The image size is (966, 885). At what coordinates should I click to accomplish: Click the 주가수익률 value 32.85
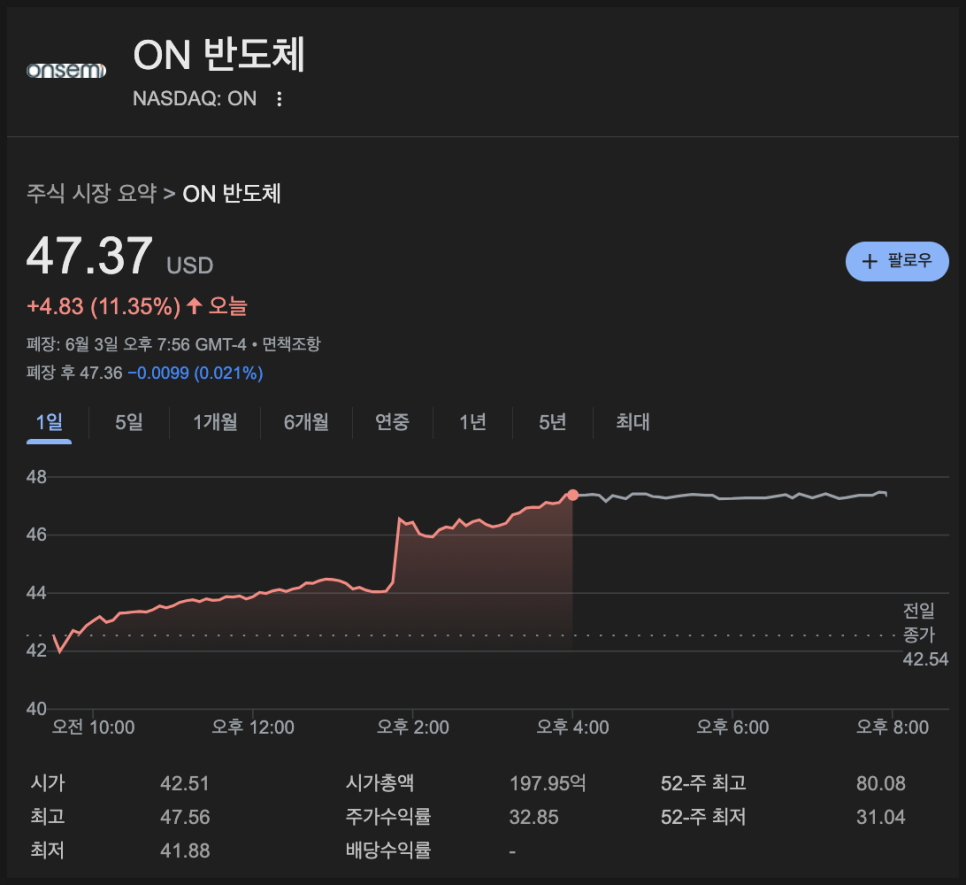coord(534,817)
